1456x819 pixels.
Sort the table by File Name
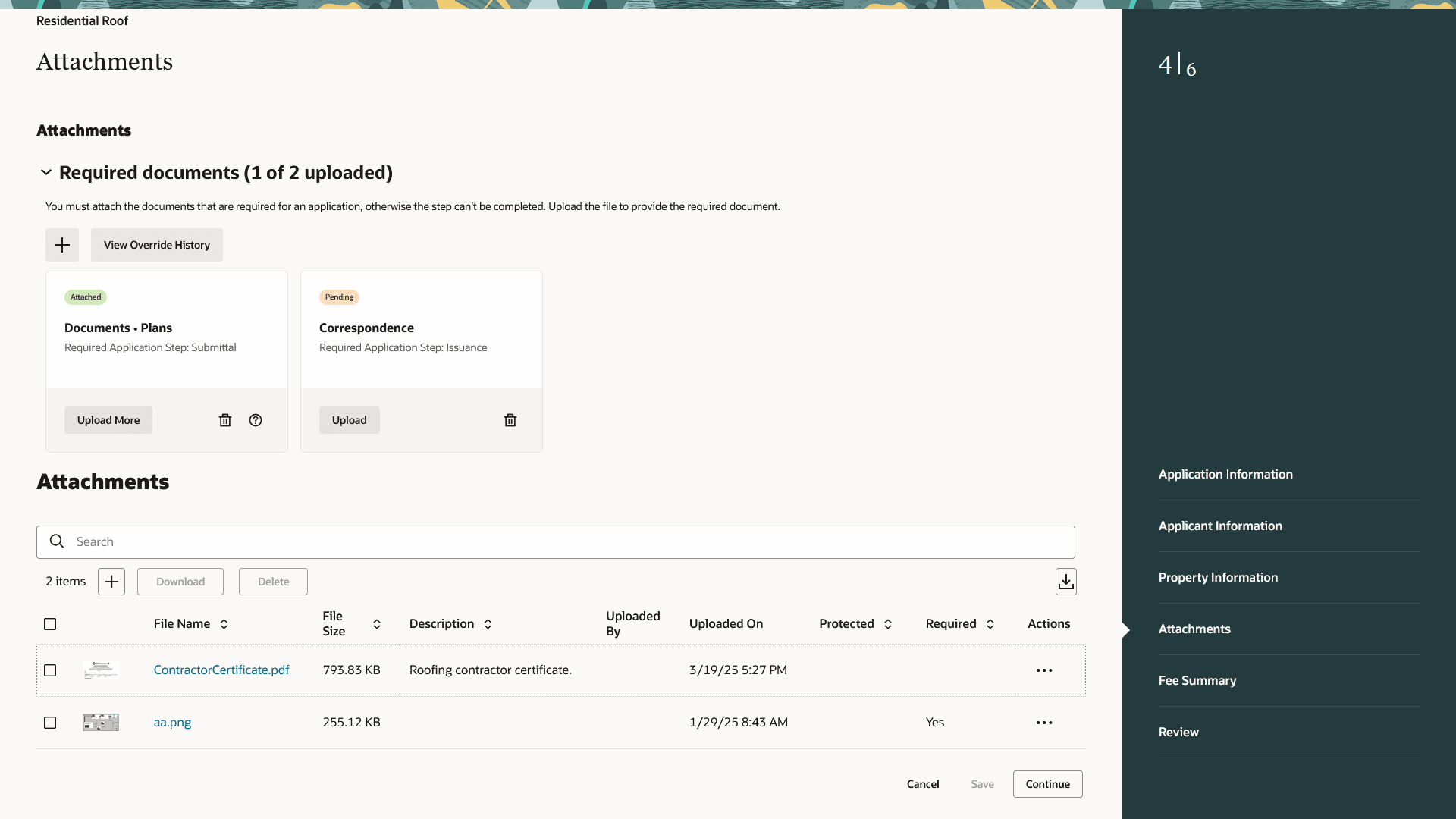pyautogui.click(x=224, y=623)
